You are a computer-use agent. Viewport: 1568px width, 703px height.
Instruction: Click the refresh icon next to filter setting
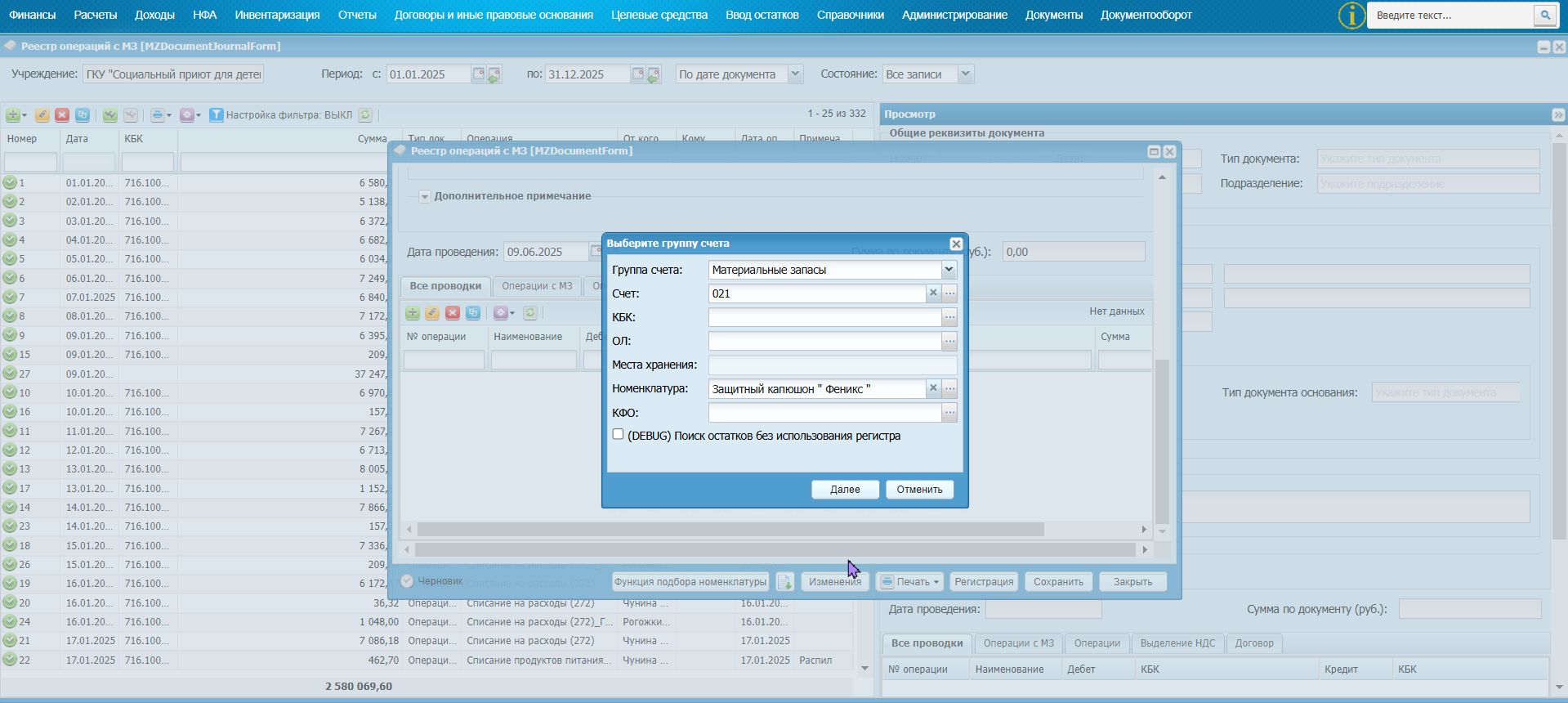click(x=365, y=115)
